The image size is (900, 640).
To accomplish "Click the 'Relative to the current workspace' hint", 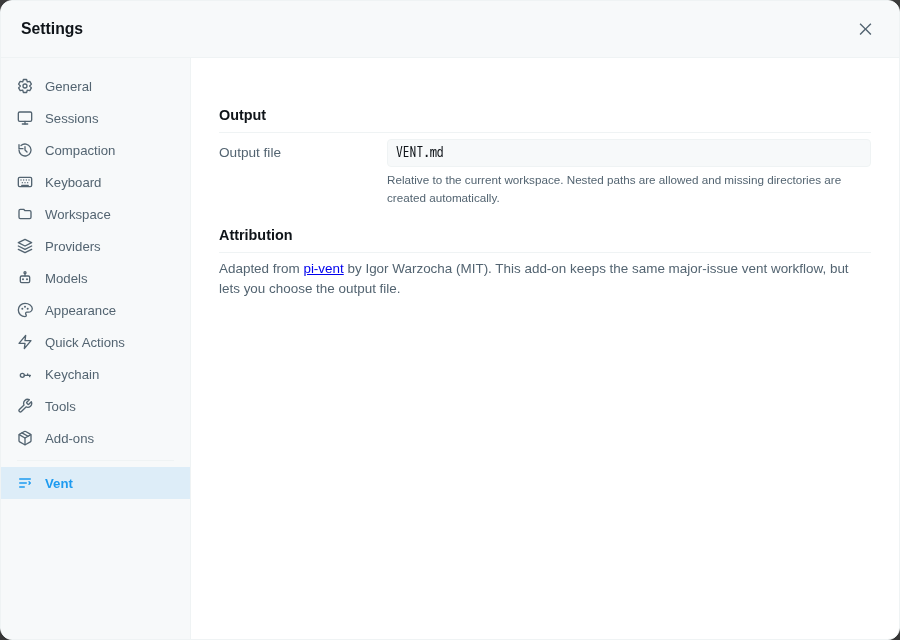I will click(x=614, y=189).
